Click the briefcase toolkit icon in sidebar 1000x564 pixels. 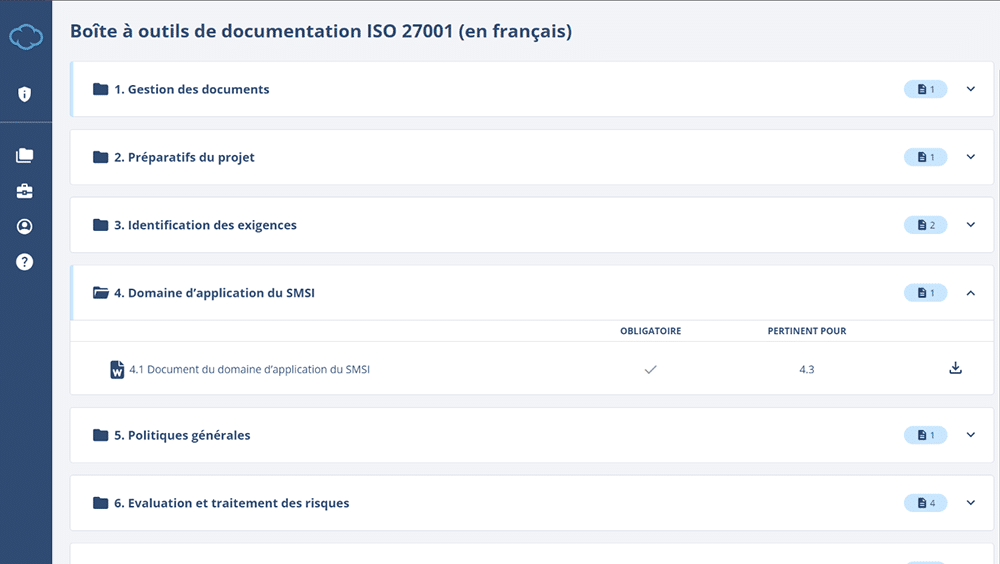pyautogui.click(x=25, y=191)
